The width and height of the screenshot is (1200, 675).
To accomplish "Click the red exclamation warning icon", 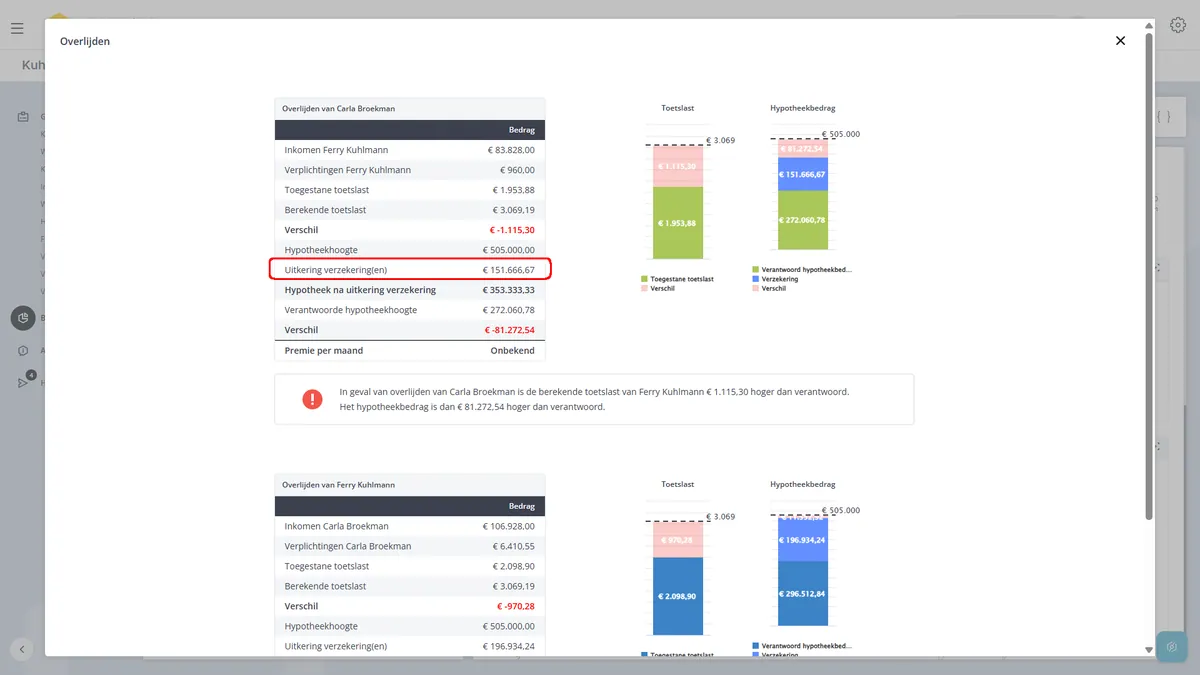I will [312, 399].
